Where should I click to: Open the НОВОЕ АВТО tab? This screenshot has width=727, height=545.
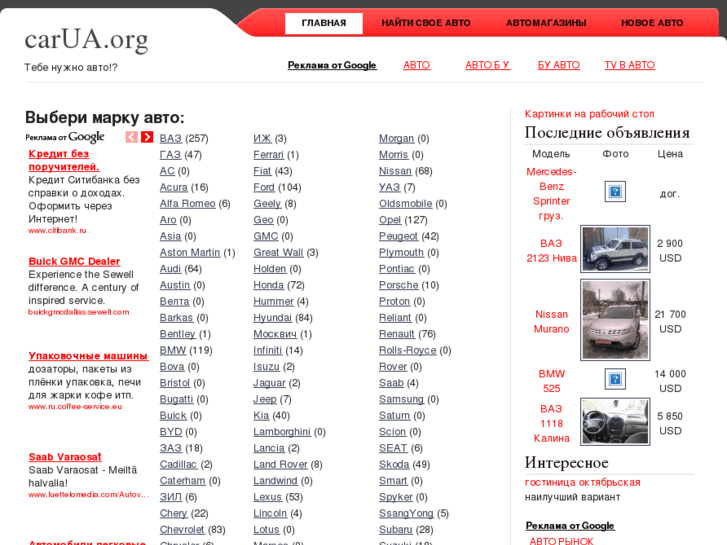point(652,23)
